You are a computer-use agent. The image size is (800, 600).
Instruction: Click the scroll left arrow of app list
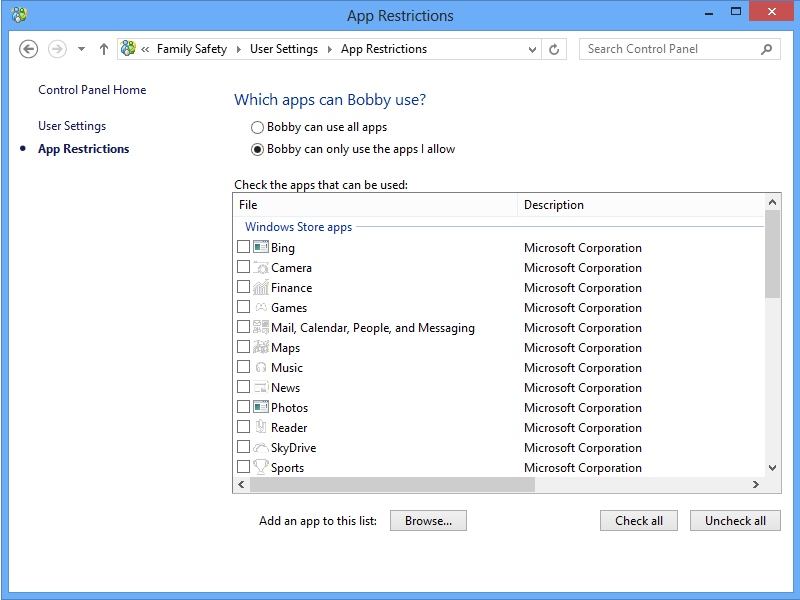[x=241, y=485]
